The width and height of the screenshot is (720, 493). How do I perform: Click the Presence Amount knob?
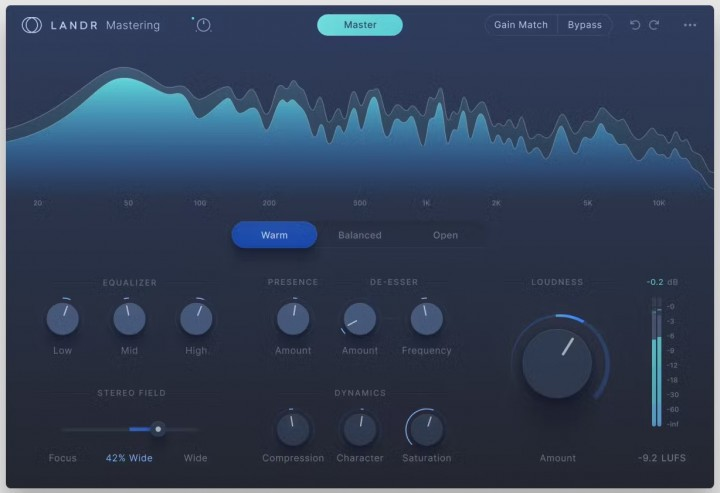293,318
